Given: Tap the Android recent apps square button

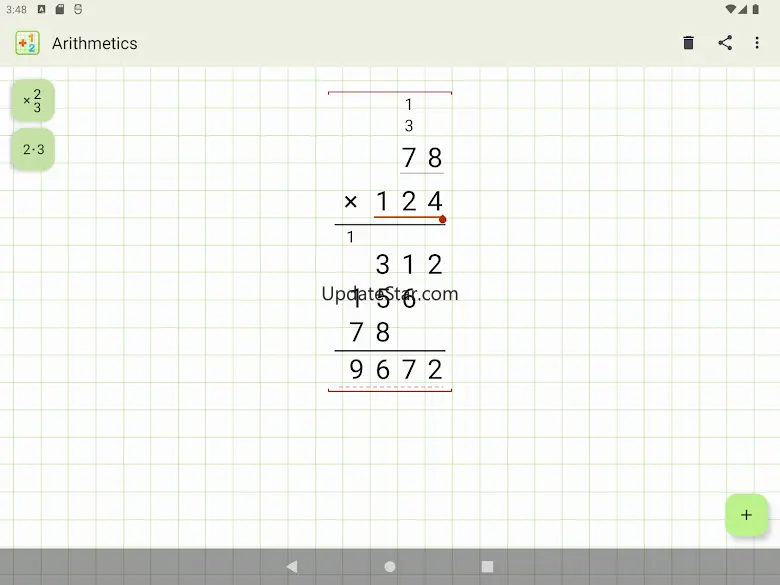Looking at the screenshot, I should point(488,567).
